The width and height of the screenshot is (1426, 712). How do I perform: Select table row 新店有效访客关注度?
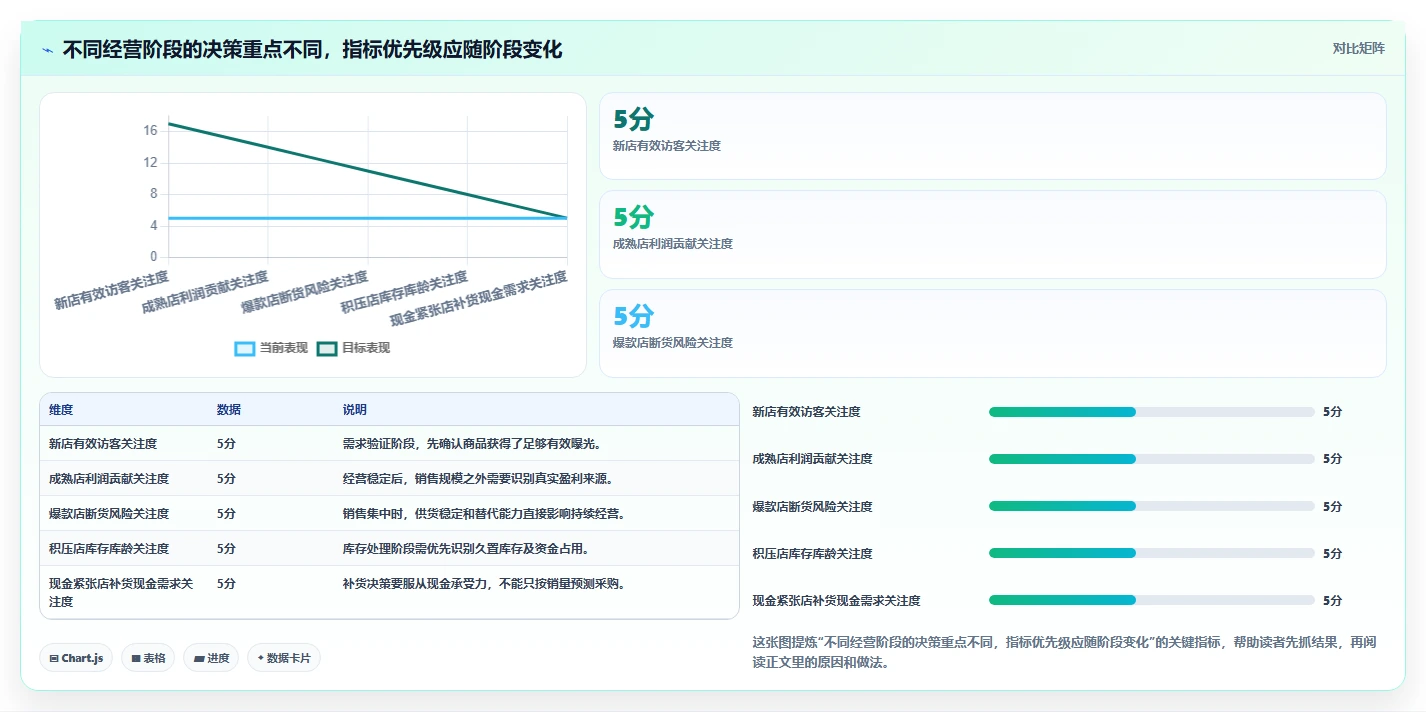(389, 444)
